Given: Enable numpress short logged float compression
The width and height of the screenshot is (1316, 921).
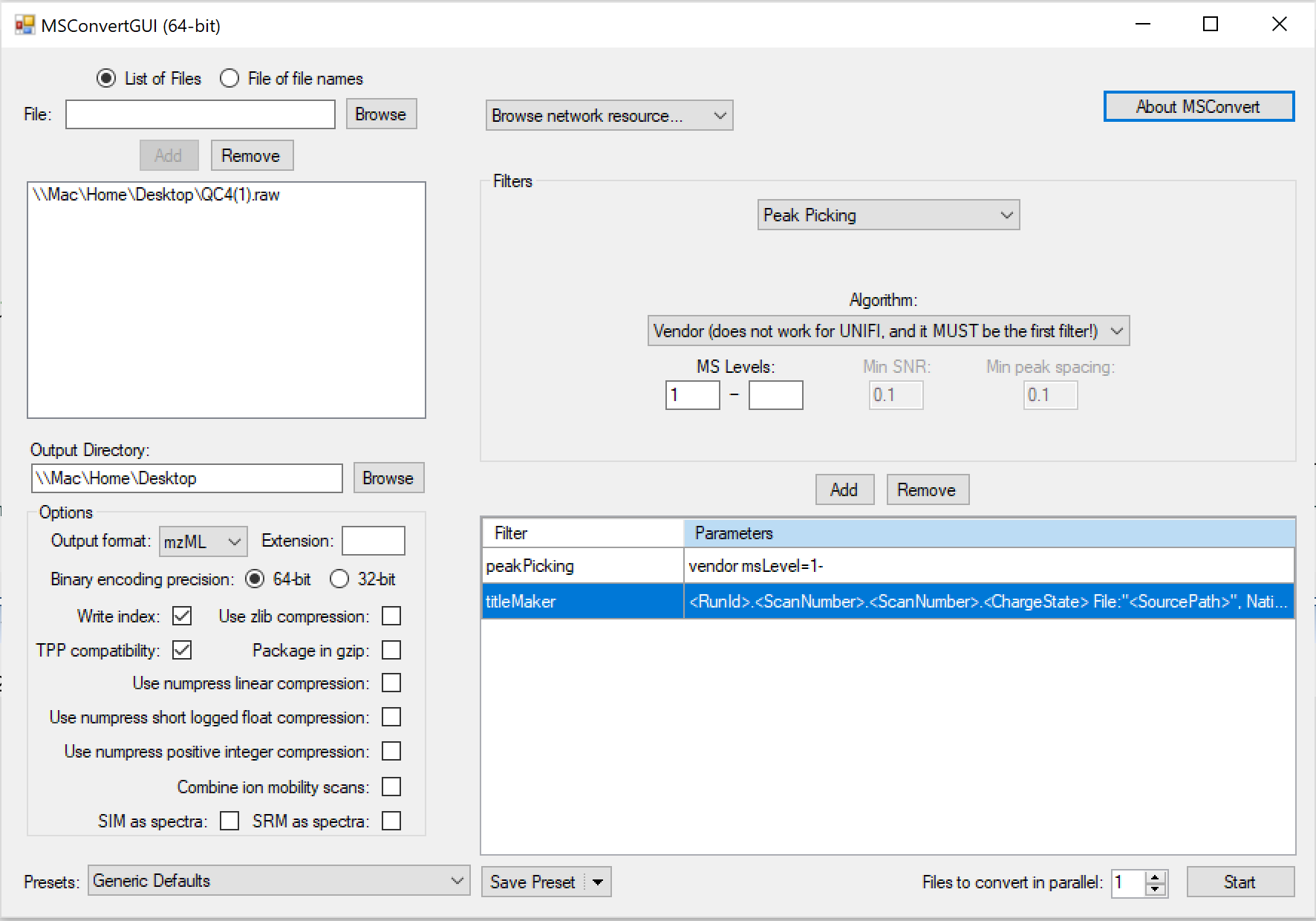Looking at the screenshot, I should pos(391,717).
